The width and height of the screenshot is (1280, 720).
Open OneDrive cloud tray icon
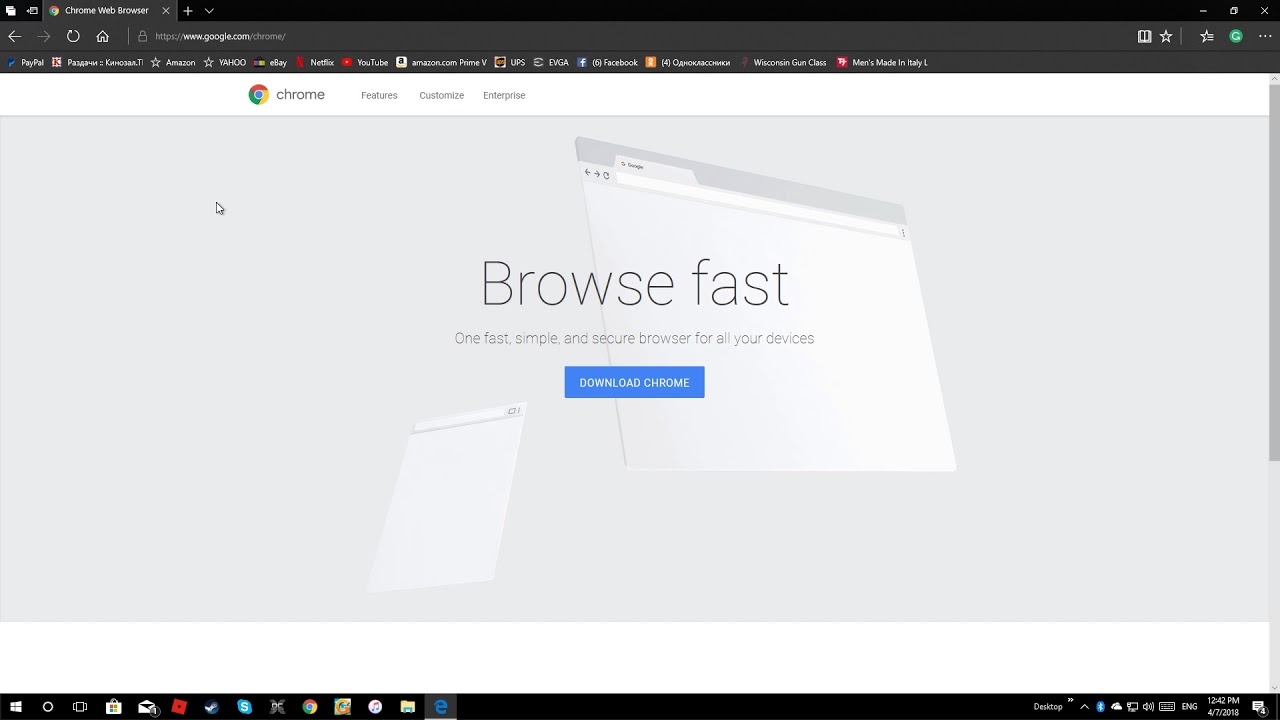[x=1116, y=707]
